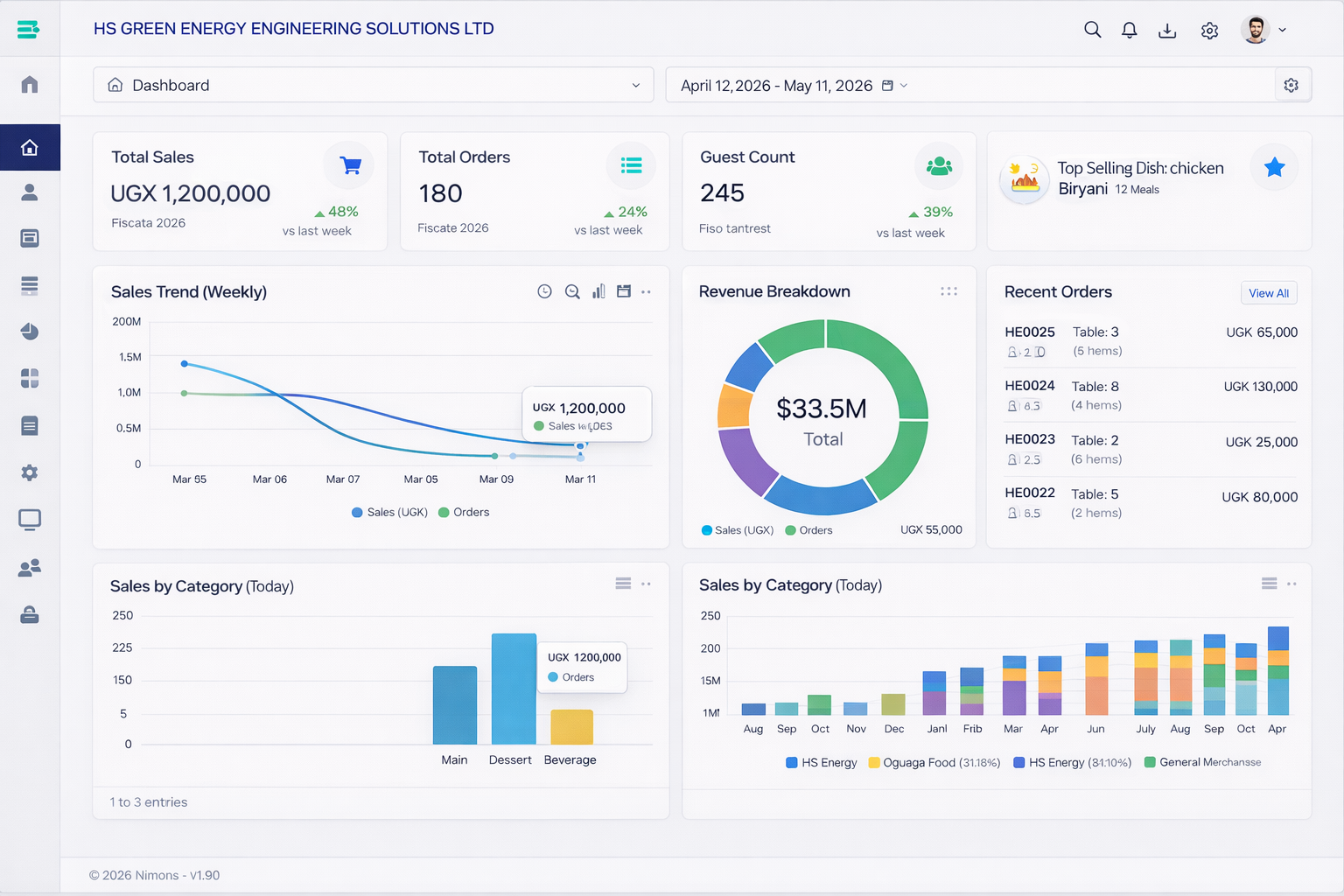Select order HE0024 in Recent Orders
This screenshot has height=896, width=1344.
pyautogui.click(x=1030, y=386)
